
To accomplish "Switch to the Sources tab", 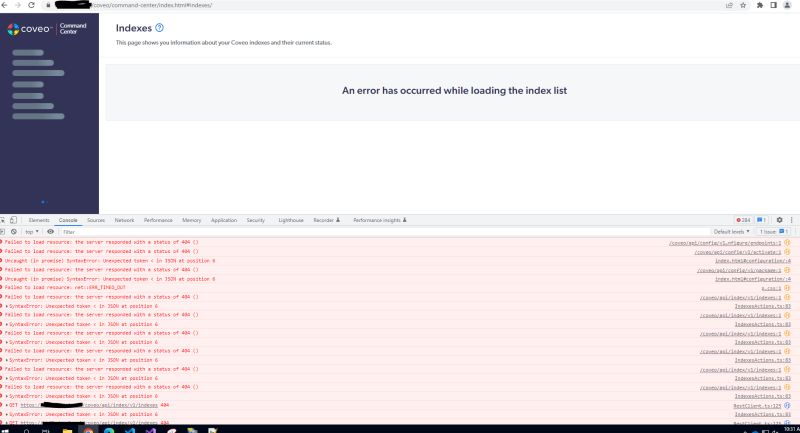I will pos(95,220).
